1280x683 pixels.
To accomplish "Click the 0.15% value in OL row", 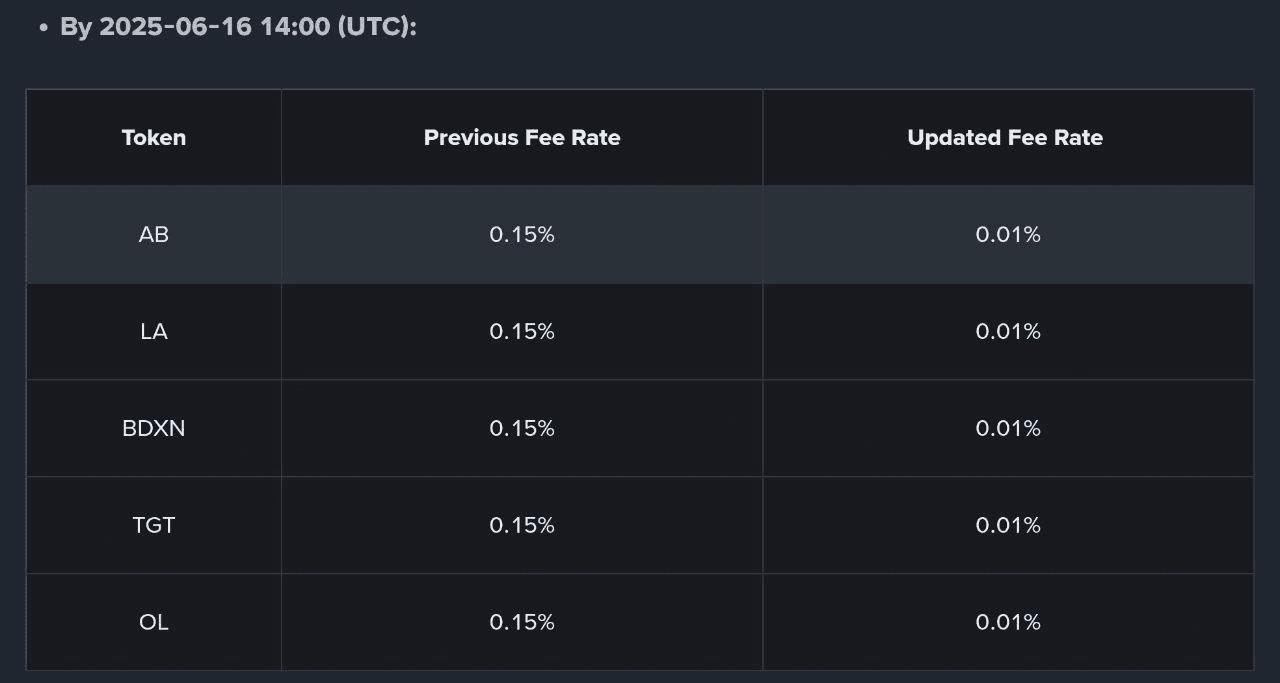I will point(522,623).
